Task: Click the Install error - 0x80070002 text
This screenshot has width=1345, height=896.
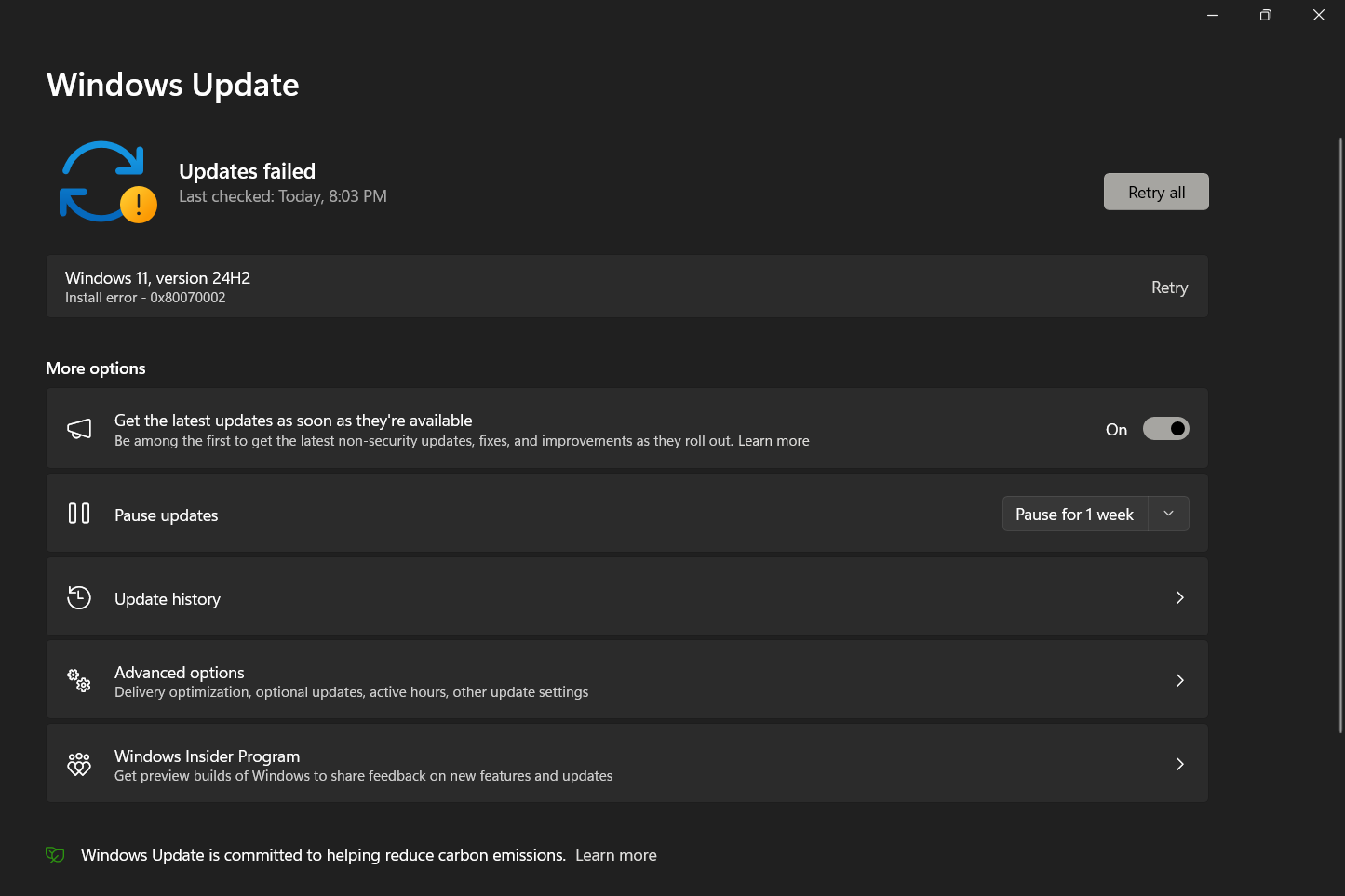Action: click(x=145, y=298)
